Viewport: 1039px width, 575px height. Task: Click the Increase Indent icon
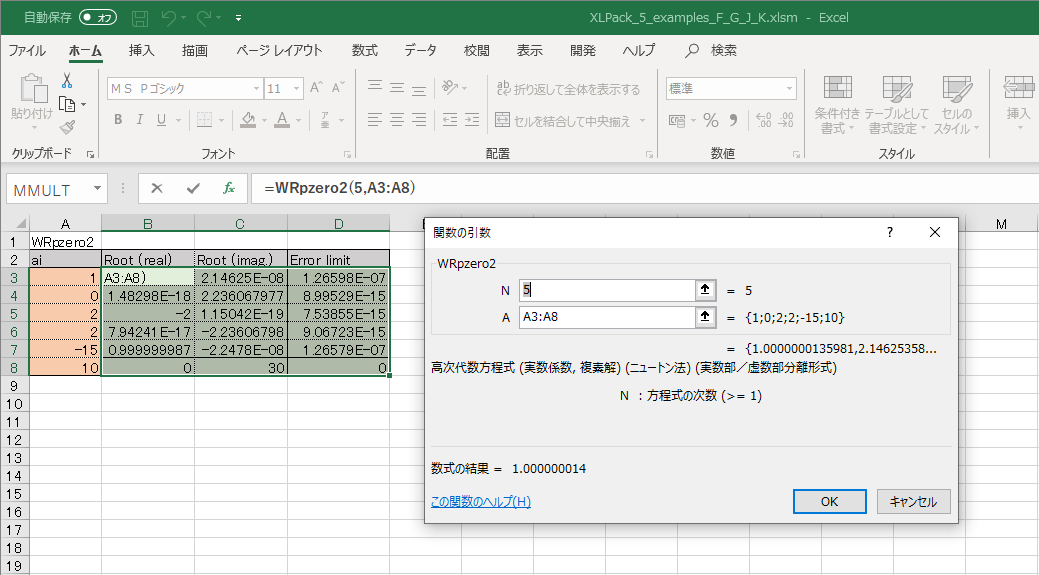point(472,119)
